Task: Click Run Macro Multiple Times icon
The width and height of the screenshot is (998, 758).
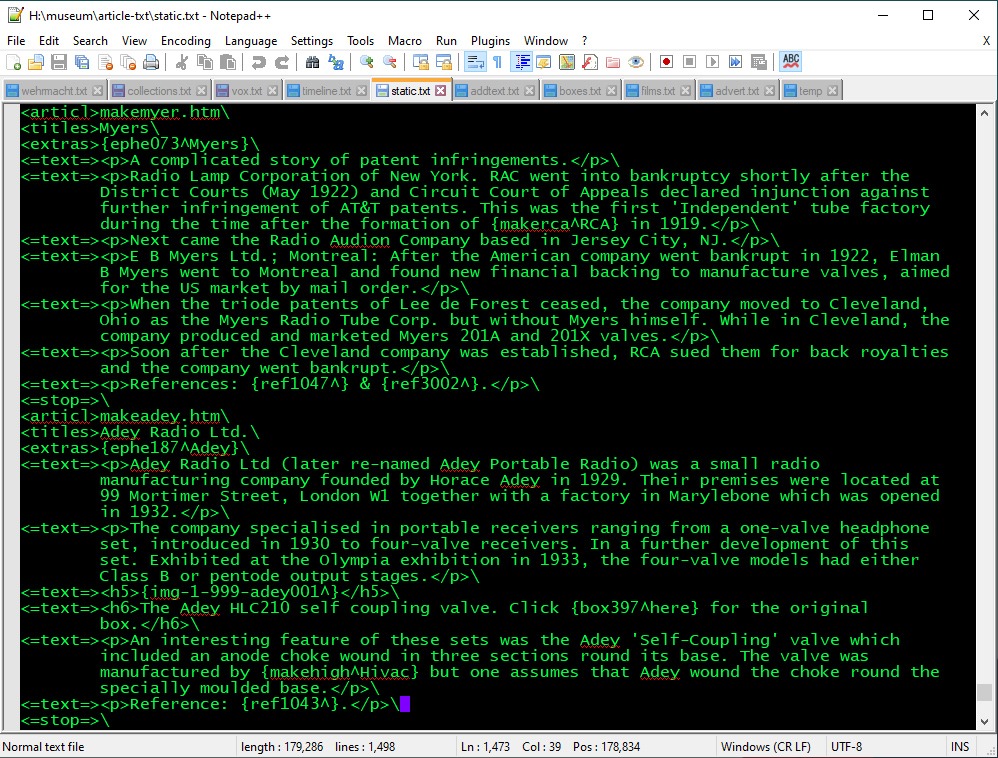Action: (x=735, y=62)
